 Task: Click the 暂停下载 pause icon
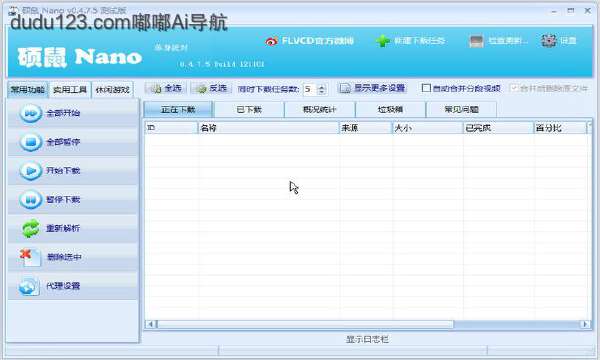(x=31, y=199)
